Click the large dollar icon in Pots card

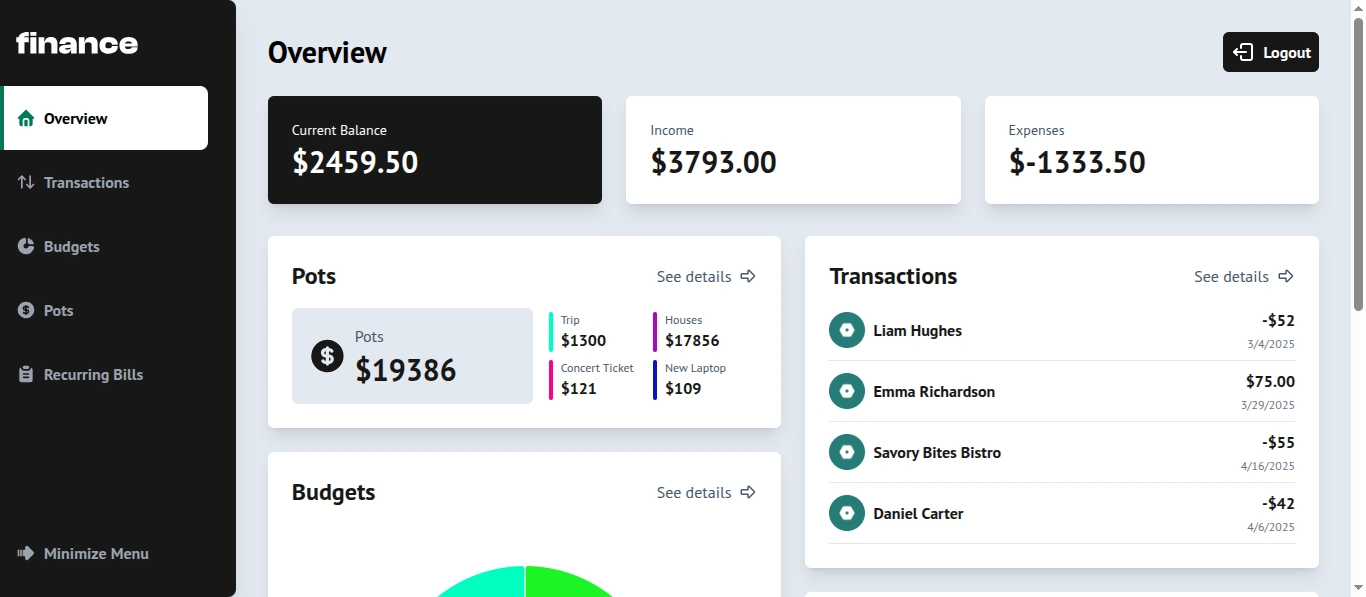tap(327, 356)
